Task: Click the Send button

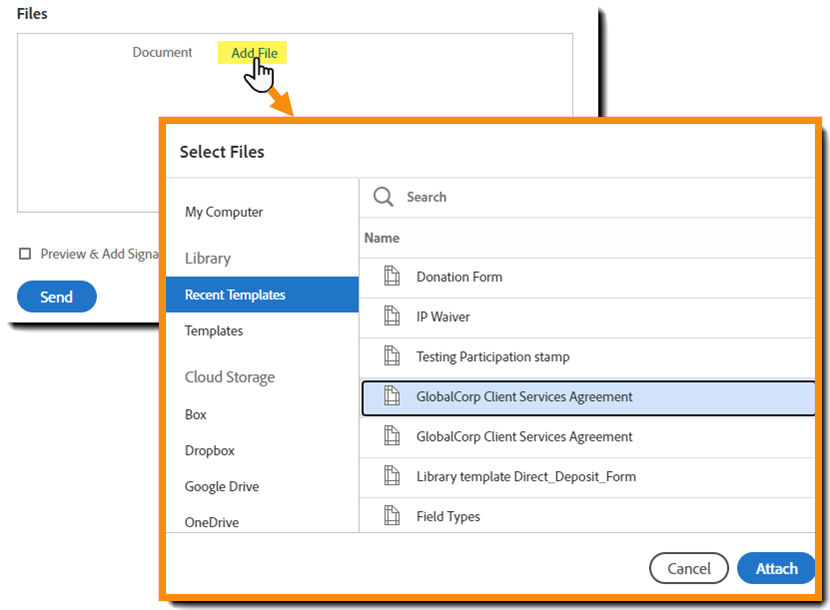Action: (56, 296)
